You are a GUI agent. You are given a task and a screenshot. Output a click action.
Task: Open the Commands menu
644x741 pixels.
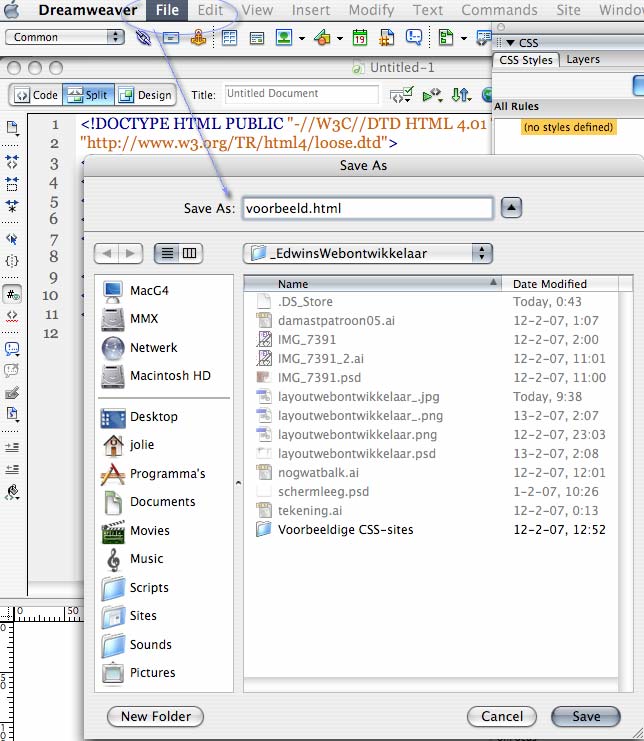tap(499, 10)
